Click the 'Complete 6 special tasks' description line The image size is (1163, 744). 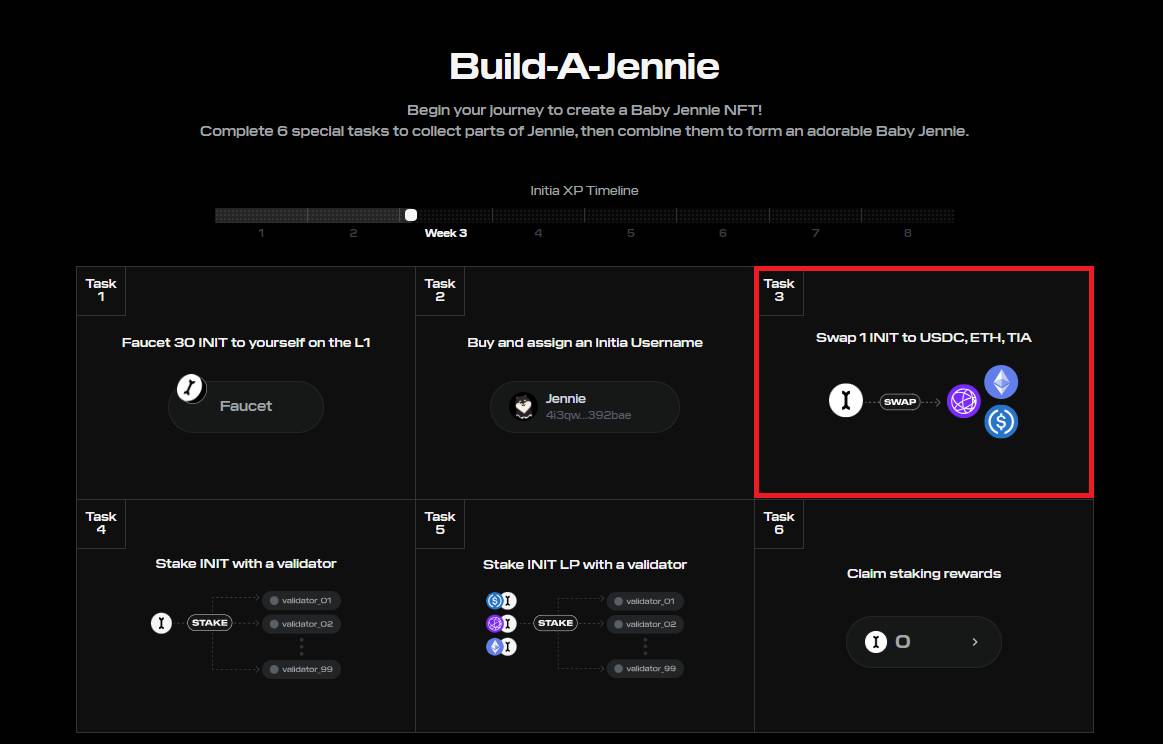click(584, 131)
